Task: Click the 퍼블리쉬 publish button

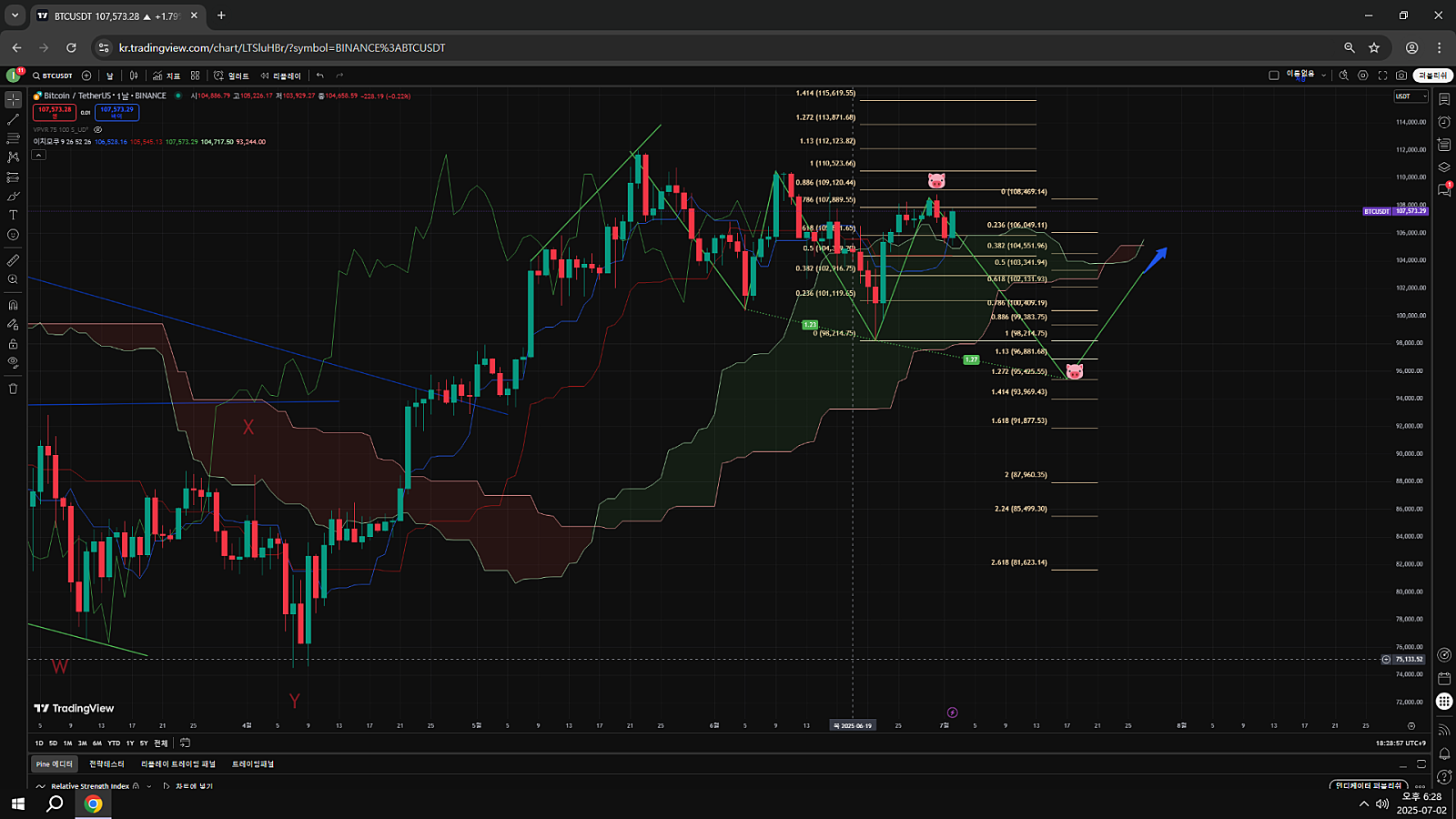Action: (x=1432, y=76)
